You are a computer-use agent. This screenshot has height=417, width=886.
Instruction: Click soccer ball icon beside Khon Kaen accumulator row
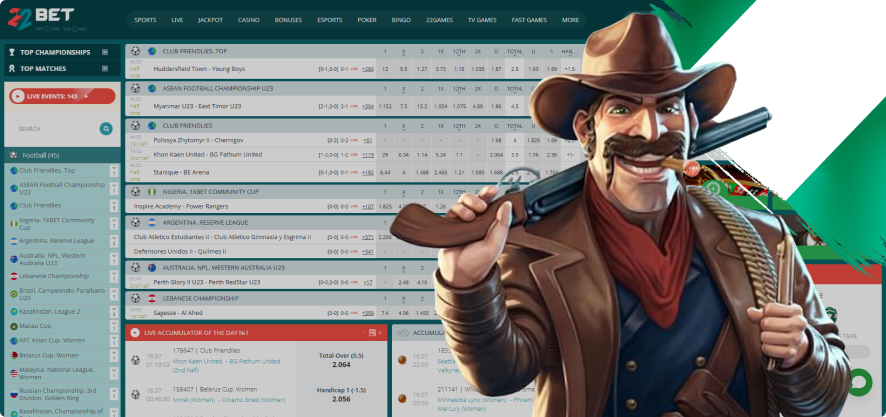135,359
